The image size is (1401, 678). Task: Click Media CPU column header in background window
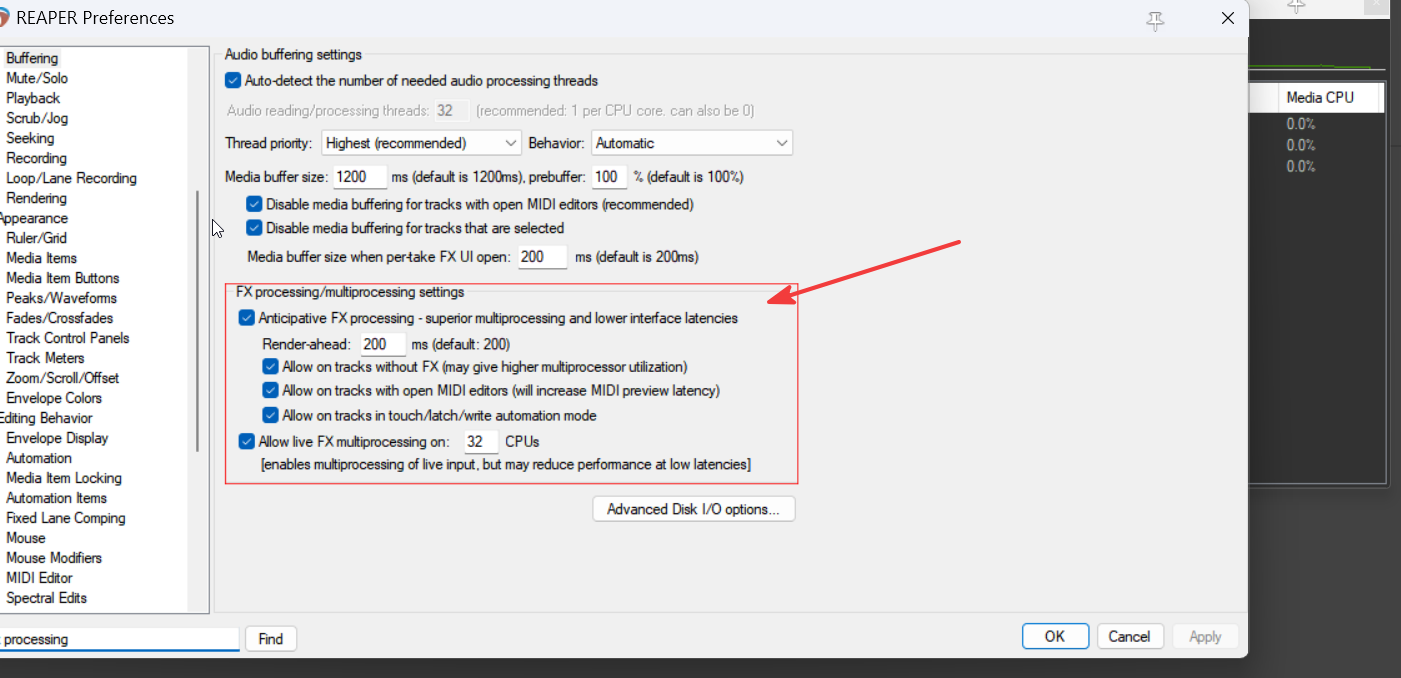[x=1320, y=97]
